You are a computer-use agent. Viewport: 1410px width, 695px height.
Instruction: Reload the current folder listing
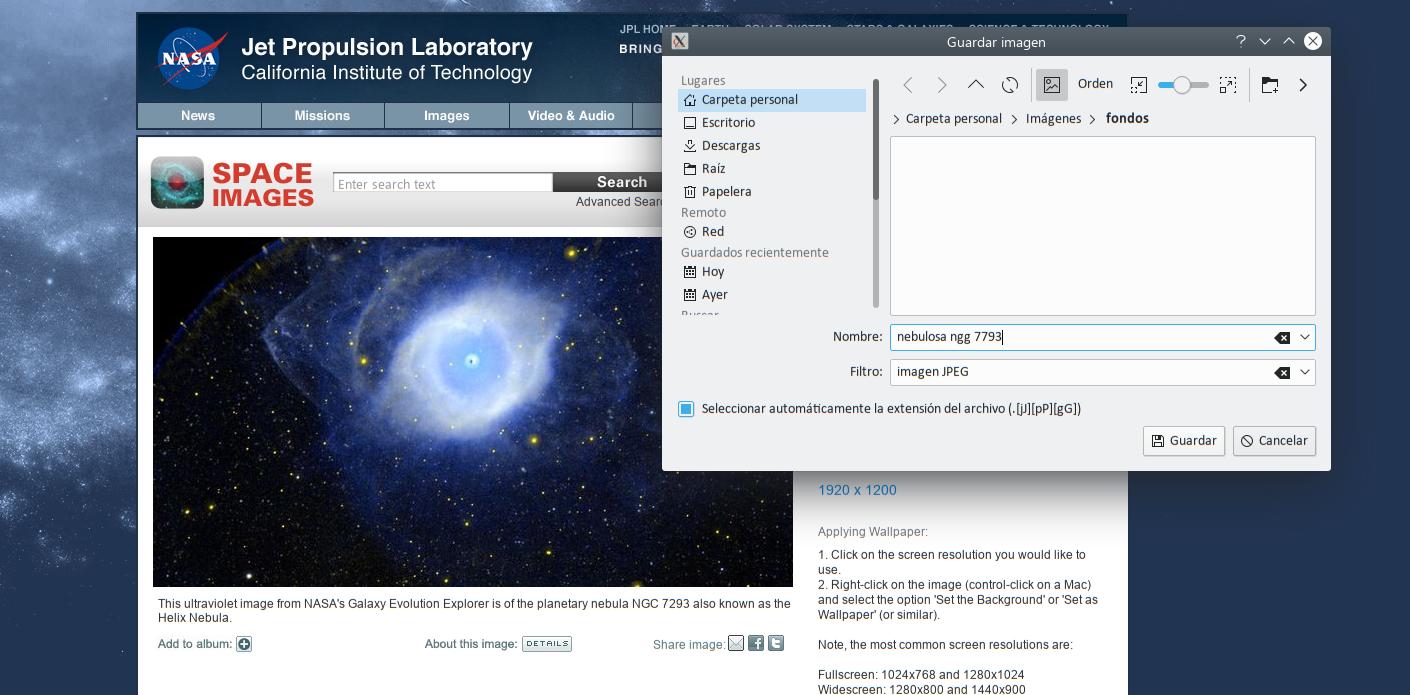click(1010, 85)
